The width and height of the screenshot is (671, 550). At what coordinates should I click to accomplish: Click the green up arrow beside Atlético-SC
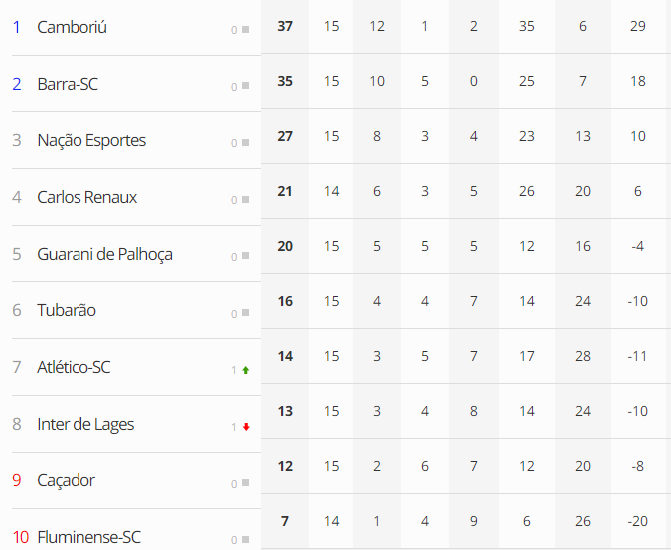[x=246, y=370]
